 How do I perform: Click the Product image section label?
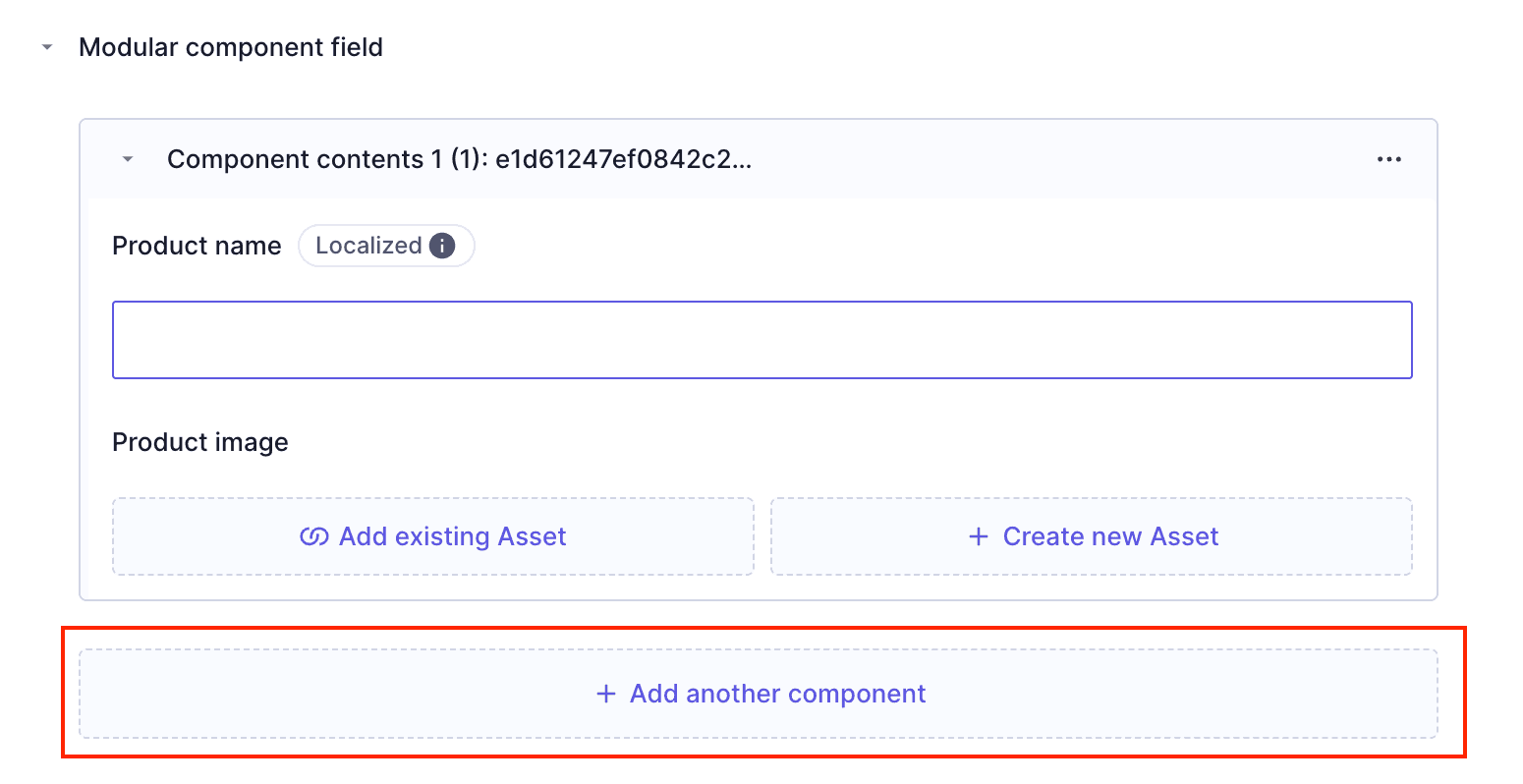point(199,442)
